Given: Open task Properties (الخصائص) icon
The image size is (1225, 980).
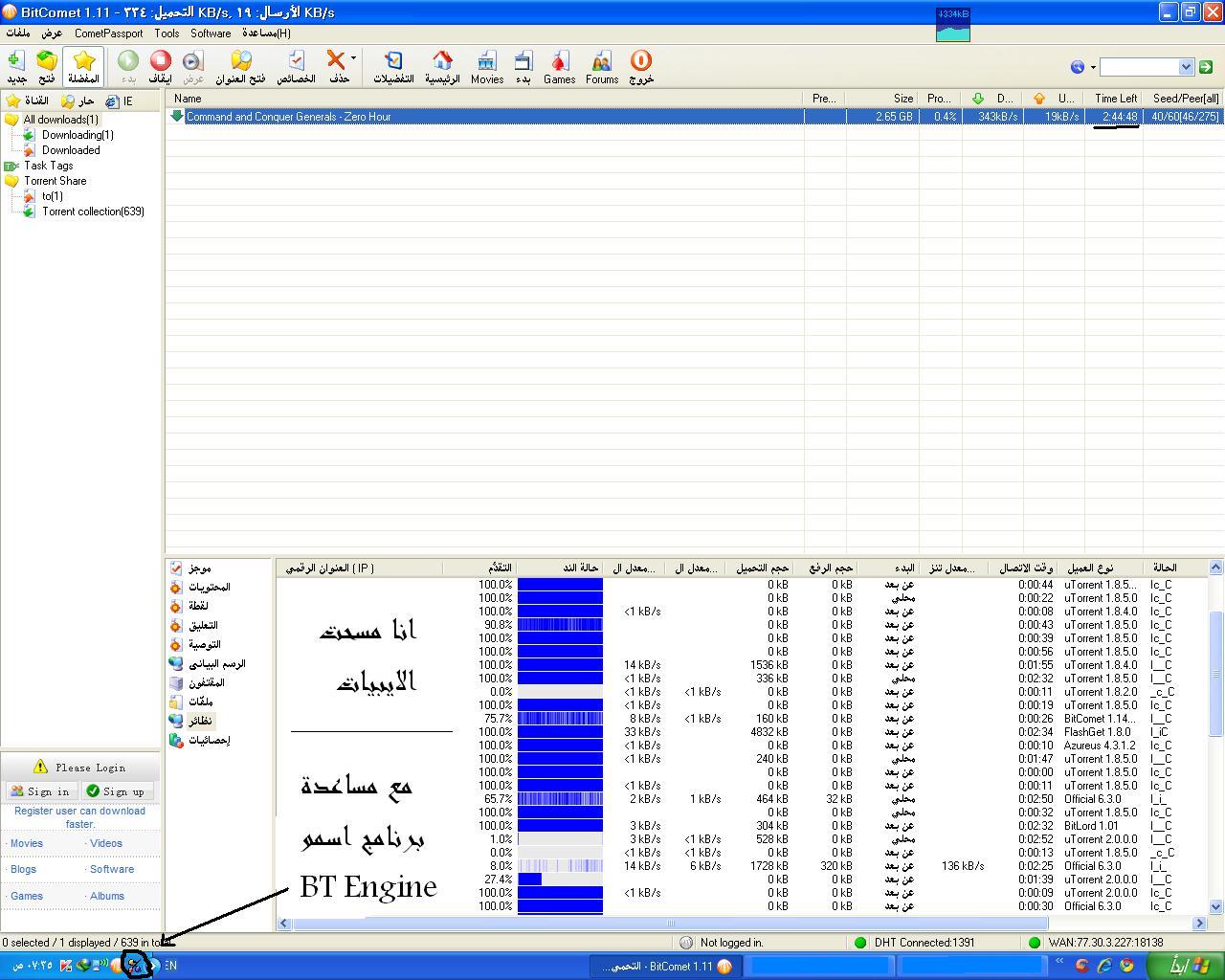Looking at the screenshot, I should (x=296, y=68).
